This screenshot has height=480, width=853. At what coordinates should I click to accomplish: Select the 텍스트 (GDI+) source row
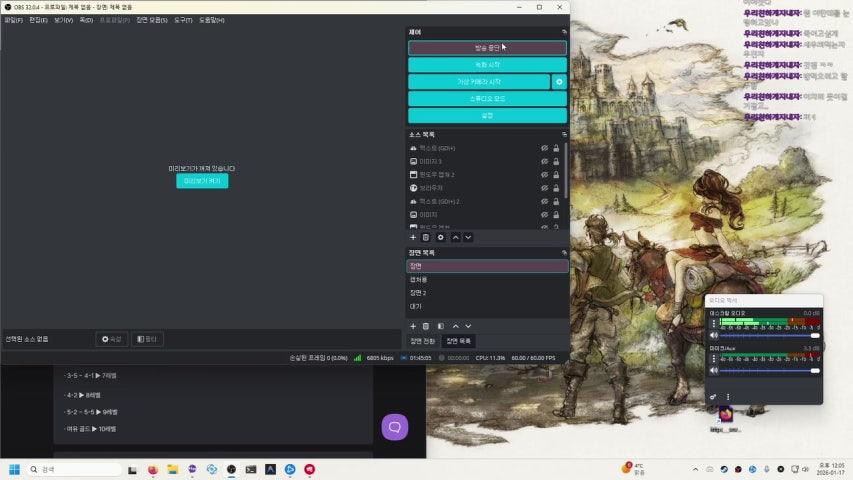(x=485, y=148)
